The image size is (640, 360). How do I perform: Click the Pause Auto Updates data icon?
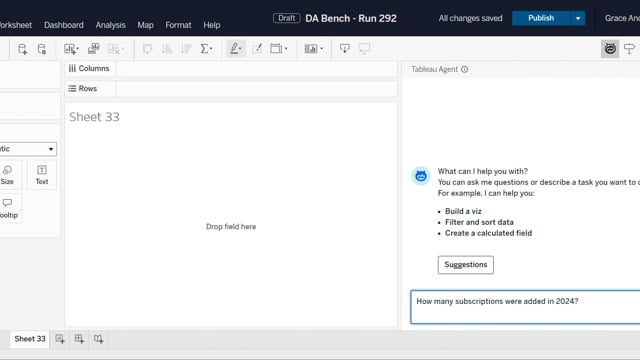tap(42, 49)
